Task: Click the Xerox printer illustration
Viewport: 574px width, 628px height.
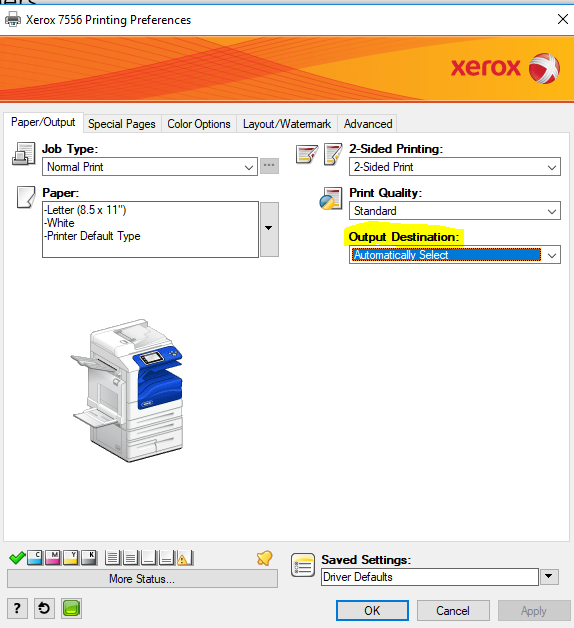Action: [127, 390]
